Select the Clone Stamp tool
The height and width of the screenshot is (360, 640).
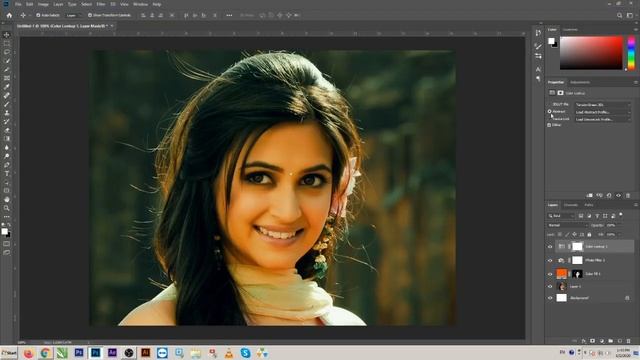[x=7, y=113]
